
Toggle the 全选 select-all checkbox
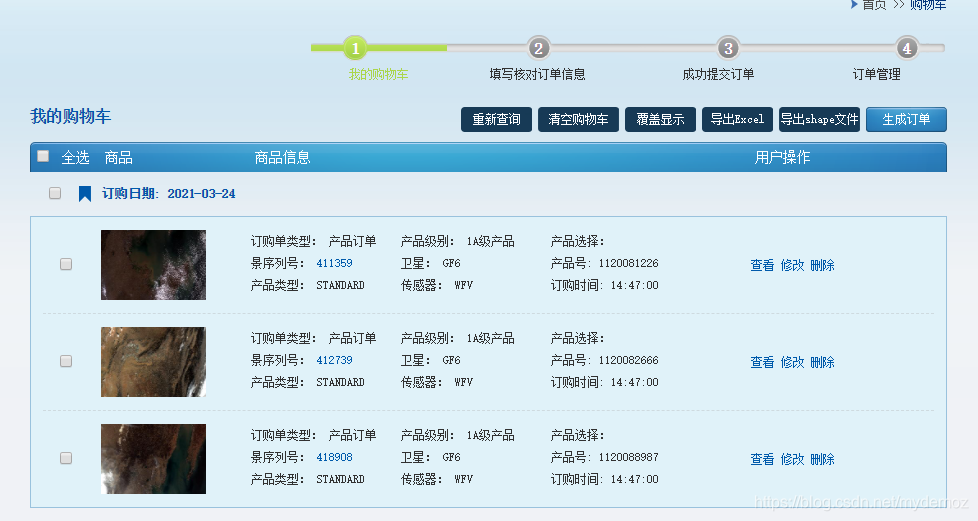(x=43, y=156)
